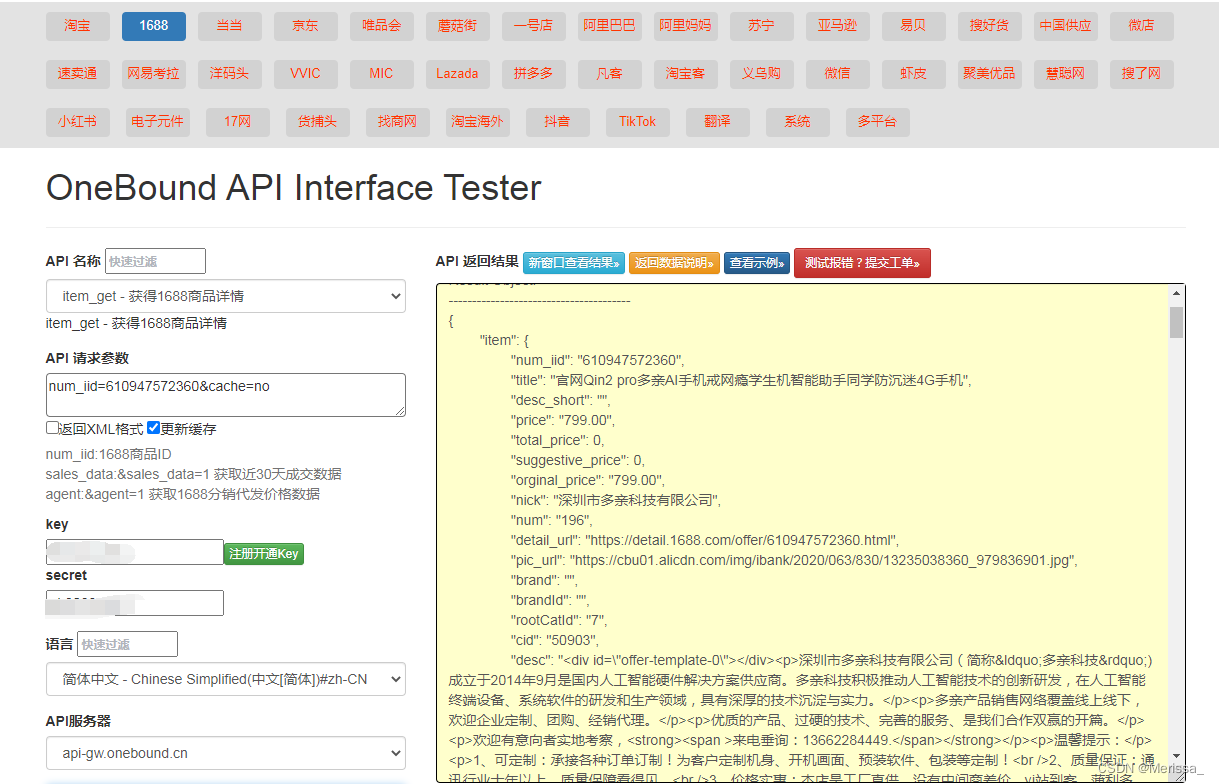Open the 京东 platform tab
This screenshot has width=1219, height=784.
(305, 26)
